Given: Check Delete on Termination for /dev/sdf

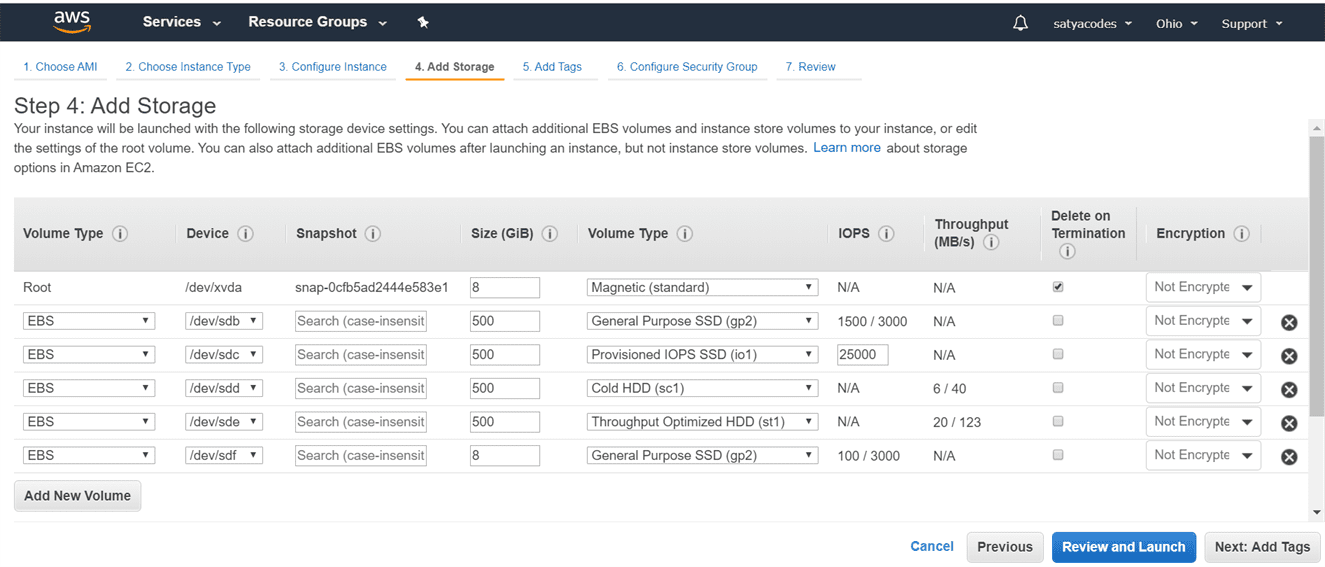Looking at the screenshot, I should (1058, 455).
